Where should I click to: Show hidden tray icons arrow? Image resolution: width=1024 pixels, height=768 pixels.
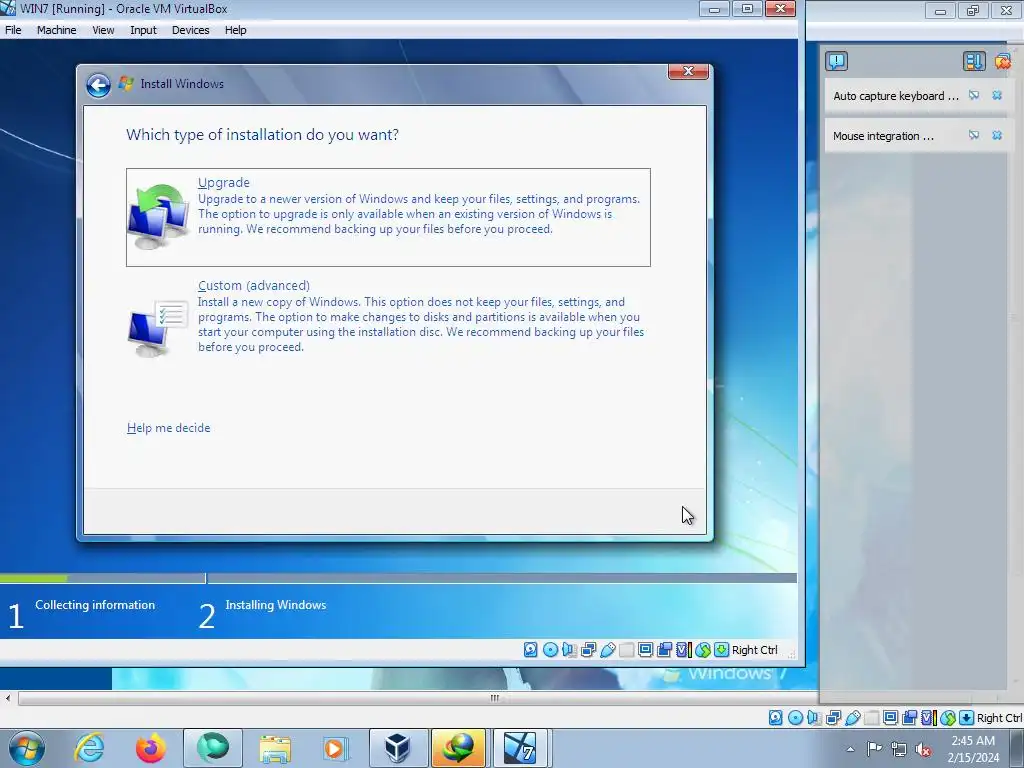[850, 749]
